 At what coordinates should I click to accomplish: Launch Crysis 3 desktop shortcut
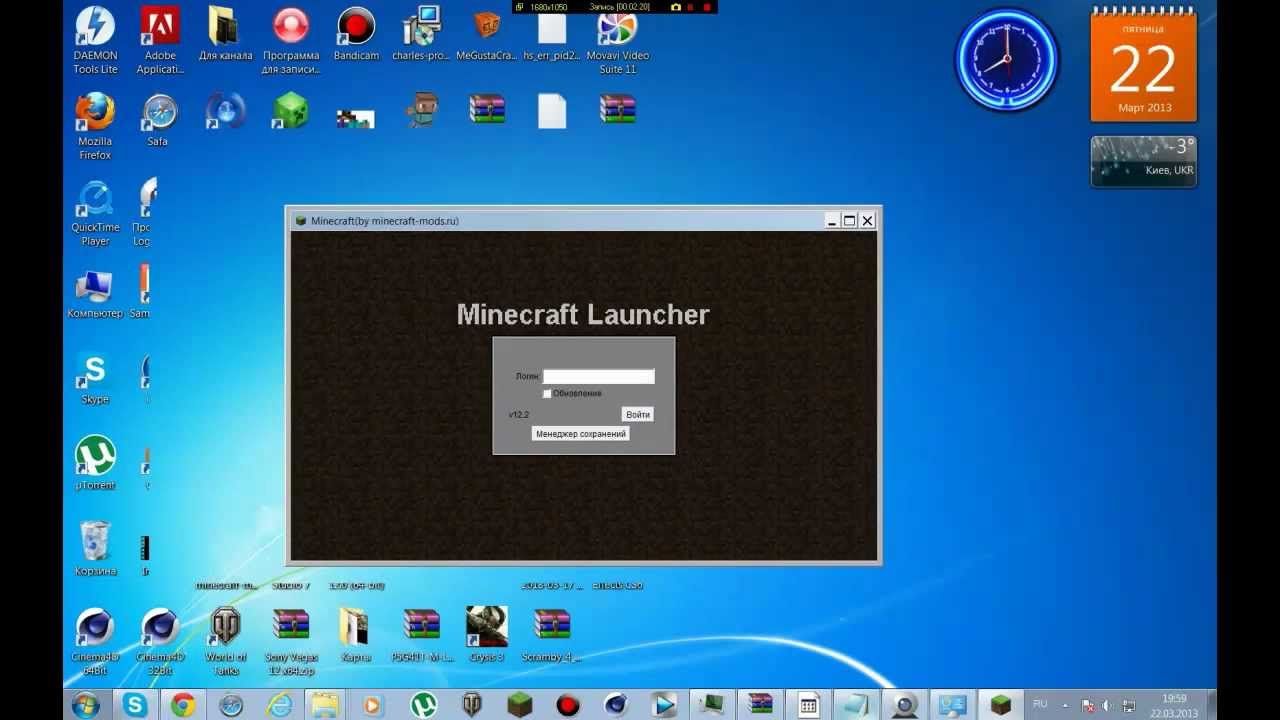coord(486,635)
